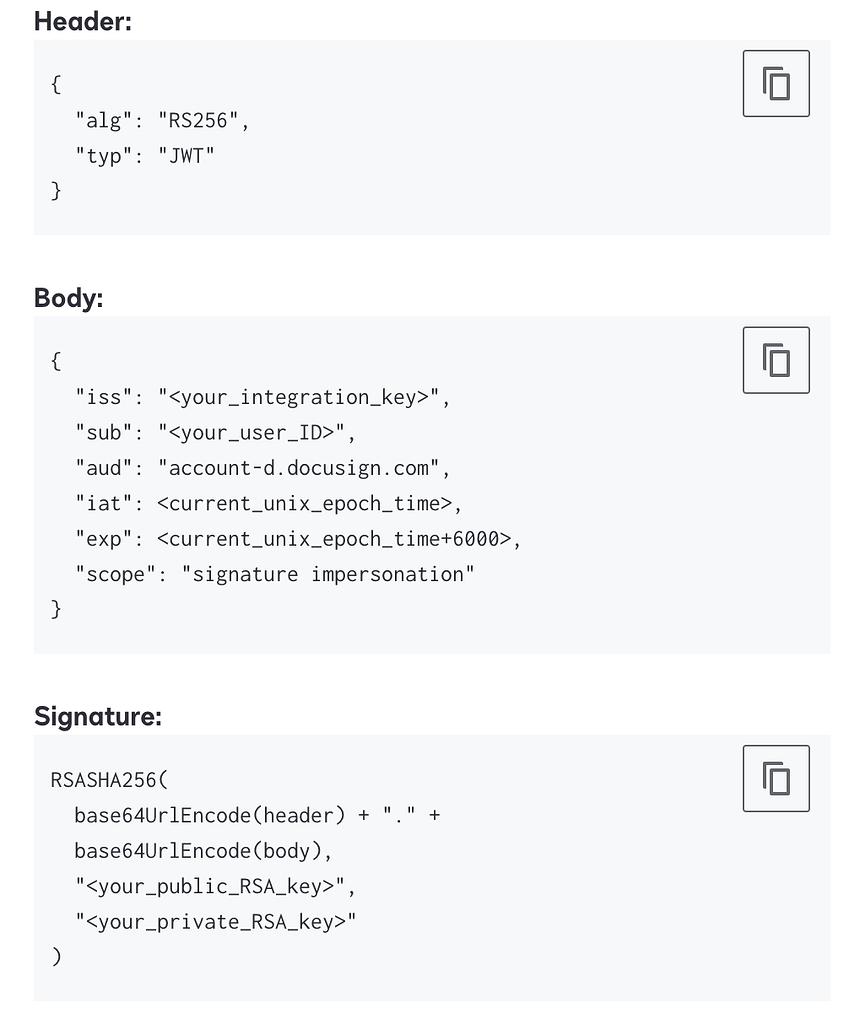
Task: Click the copy button in the bottom code panel
Action: (x=776, y=777)
